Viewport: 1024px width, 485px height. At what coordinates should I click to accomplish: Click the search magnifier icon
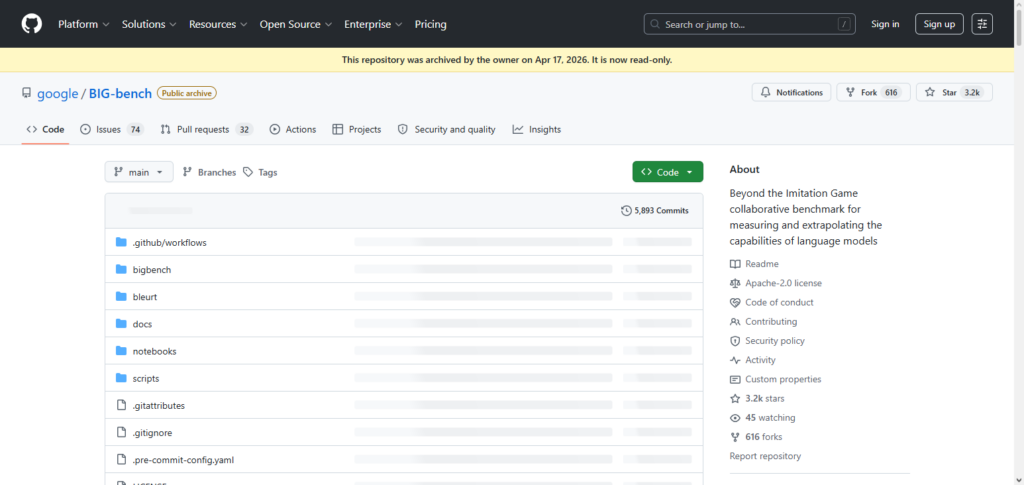pos(655,25)
